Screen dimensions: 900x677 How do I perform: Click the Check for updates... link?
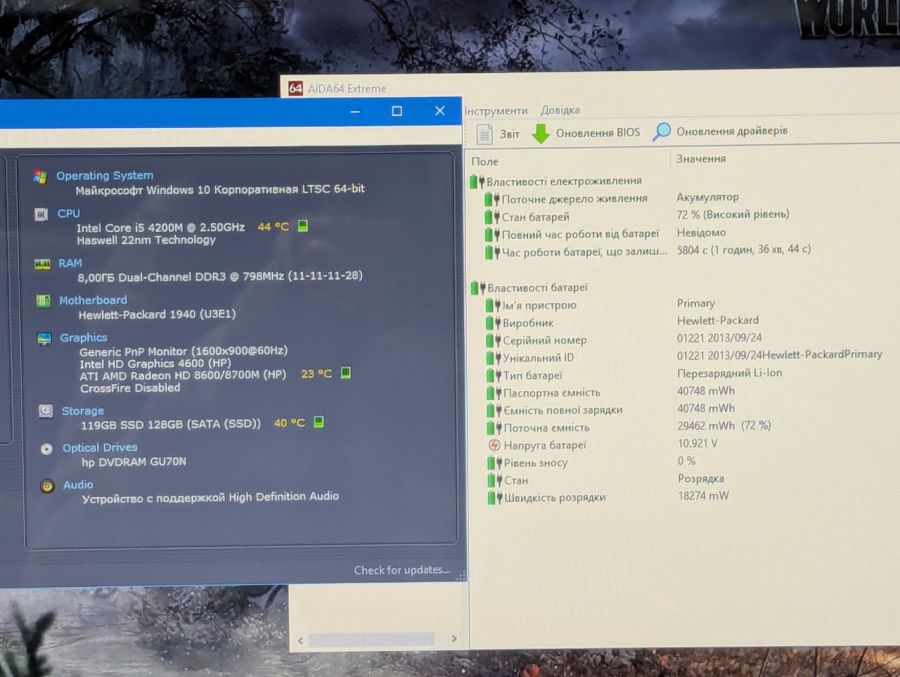[402, 570]
